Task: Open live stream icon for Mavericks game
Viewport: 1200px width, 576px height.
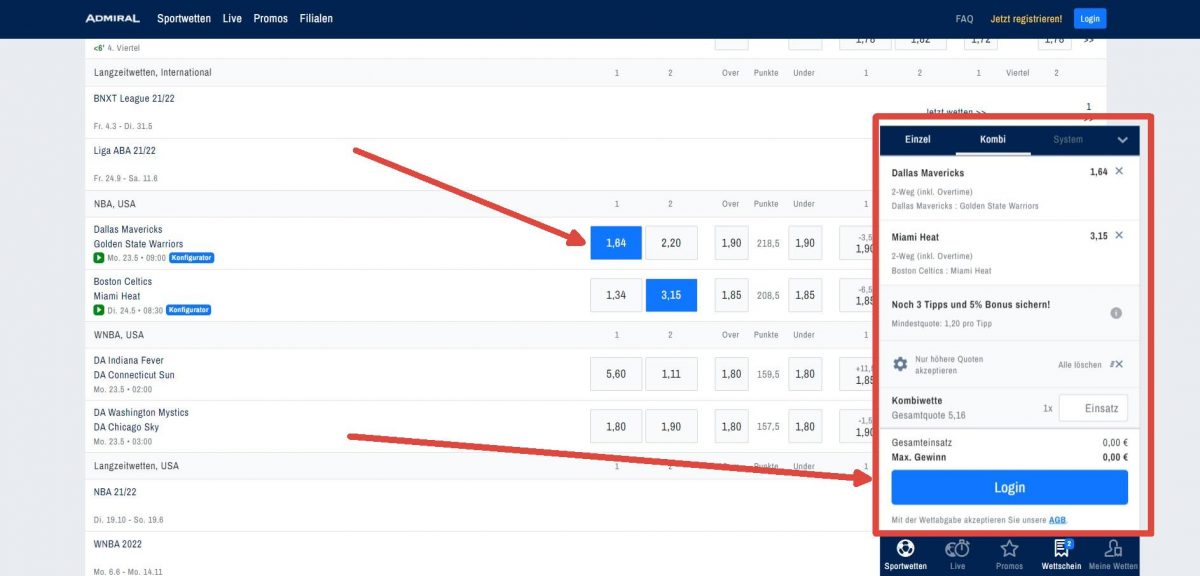Action: point(99,258)
